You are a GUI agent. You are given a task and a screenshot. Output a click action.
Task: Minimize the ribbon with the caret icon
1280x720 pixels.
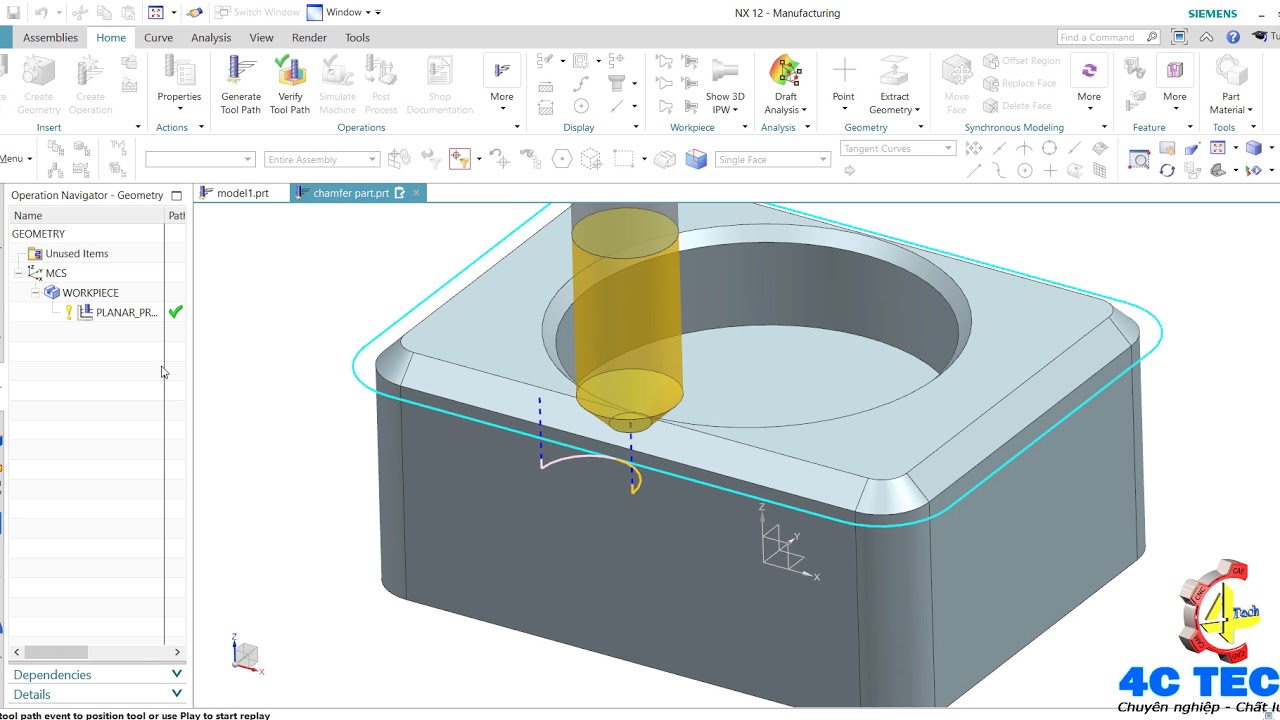[x=1207, y=37]
